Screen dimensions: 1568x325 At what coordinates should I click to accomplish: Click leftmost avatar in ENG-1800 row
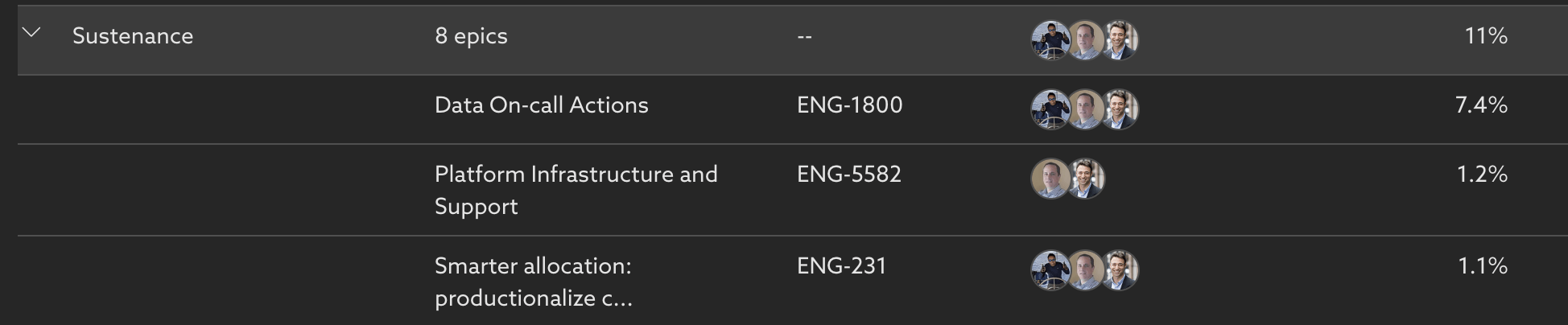1048,109
